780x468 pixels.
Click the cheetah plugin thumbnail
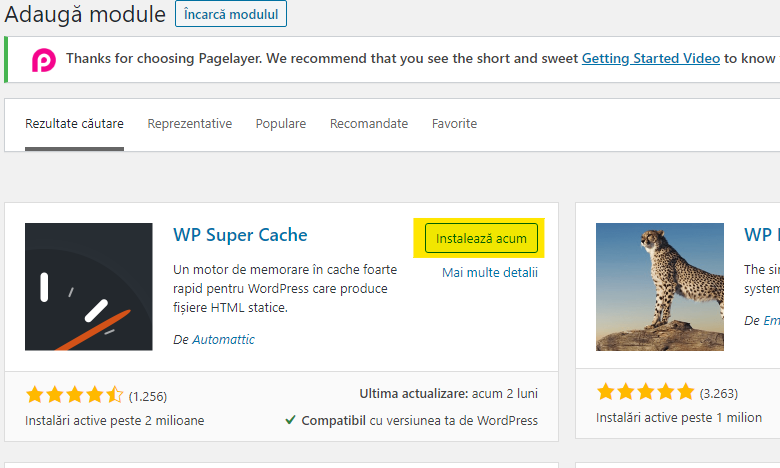tap(660, 286)
